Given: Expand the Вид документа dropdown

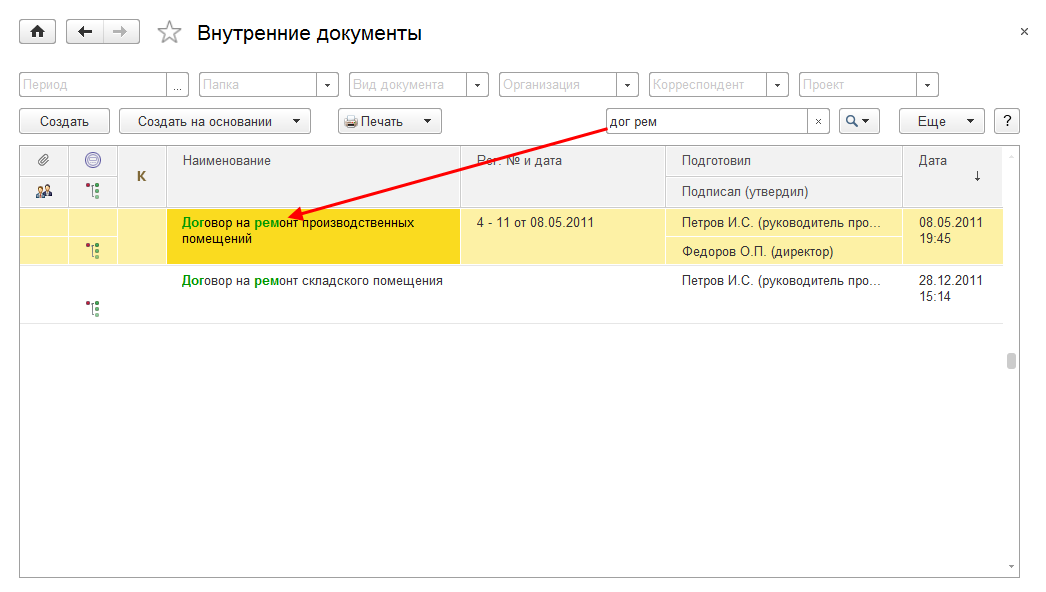Looking at the screenshot, I should (478, 85).
